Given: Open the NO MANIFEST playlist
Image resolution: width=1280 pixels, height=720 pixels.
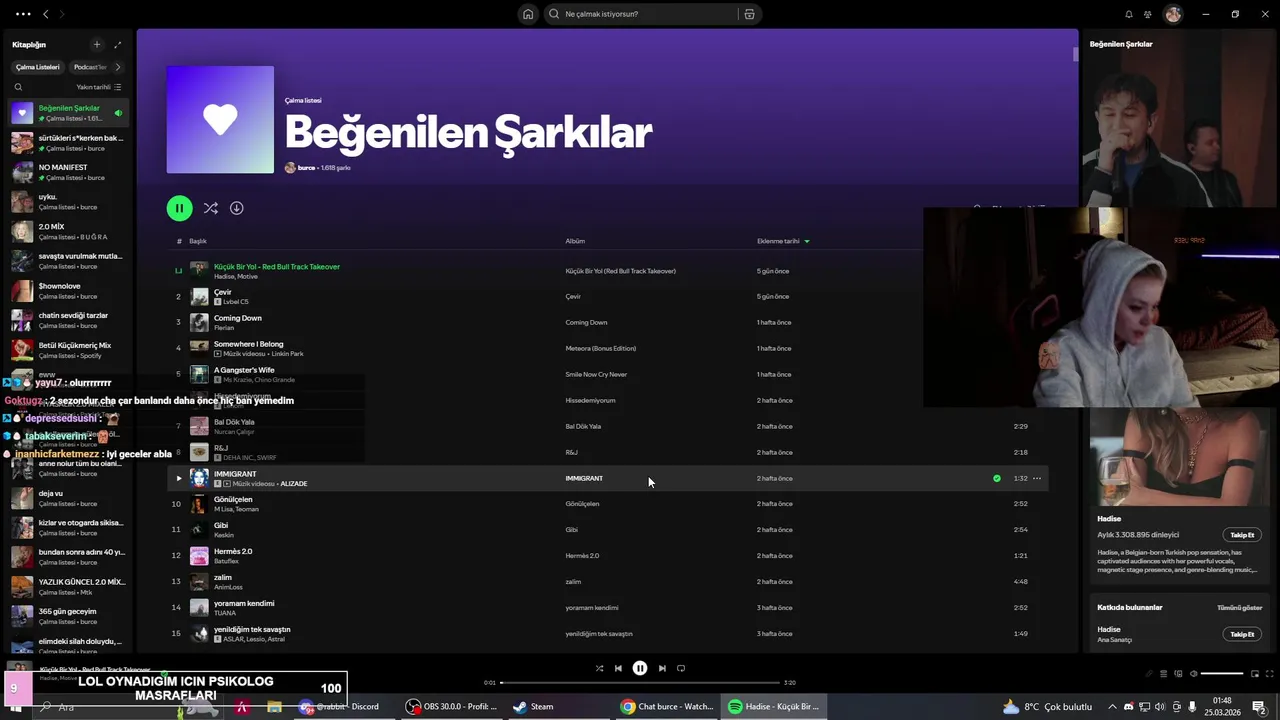Looking at the screenshot, I should [67, 172].
